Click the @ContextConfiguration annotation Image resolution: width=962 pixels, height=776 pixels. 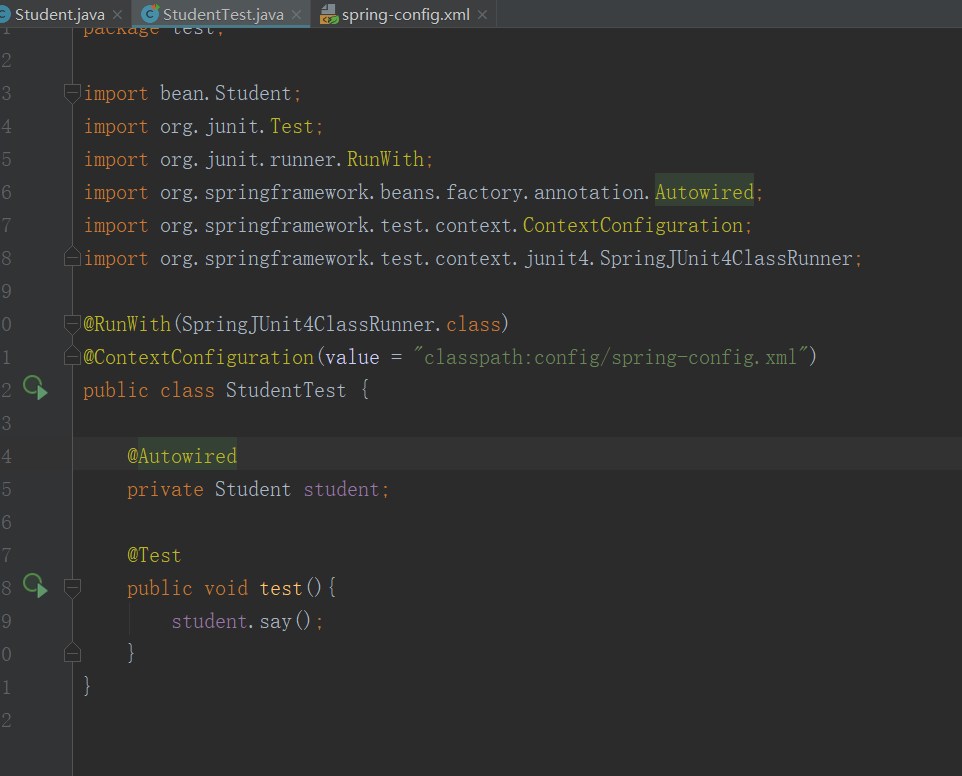point(199,358)
